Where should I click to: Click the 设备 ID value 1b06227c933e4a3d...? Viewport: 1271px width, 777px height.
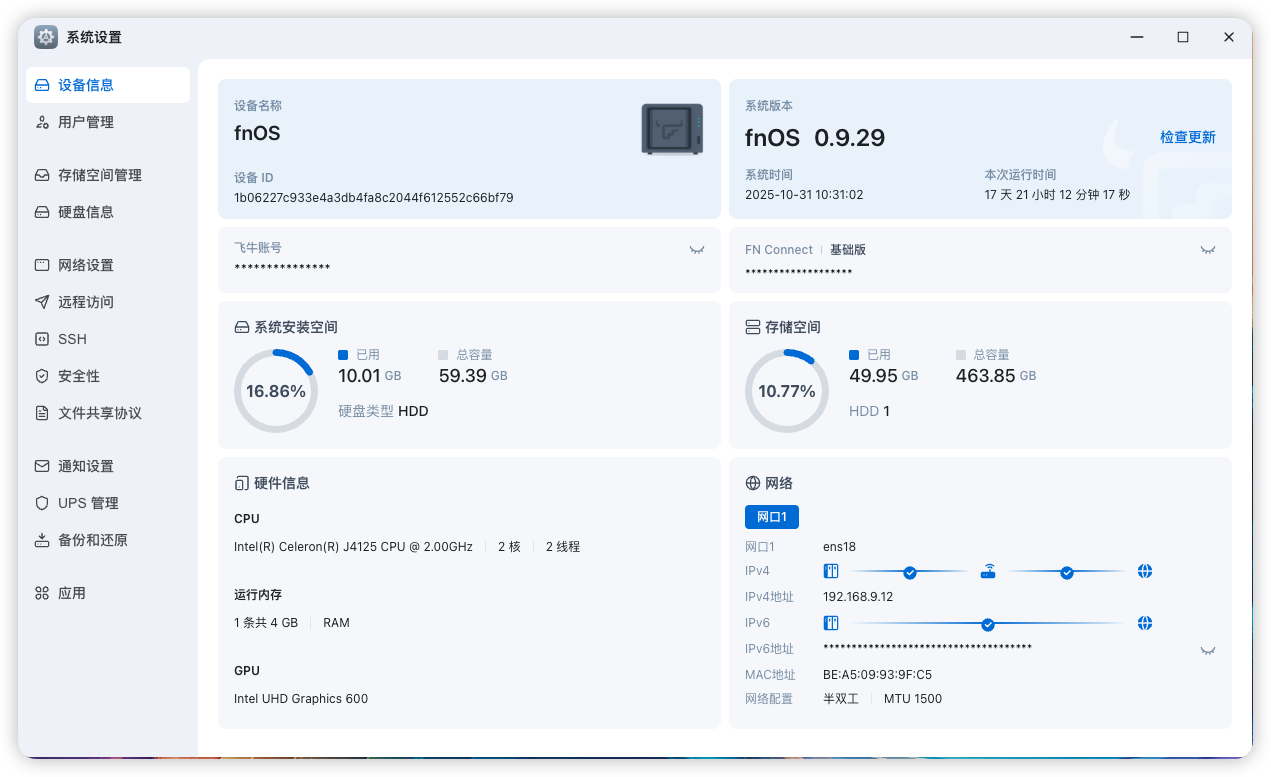(x=374, y=198)
